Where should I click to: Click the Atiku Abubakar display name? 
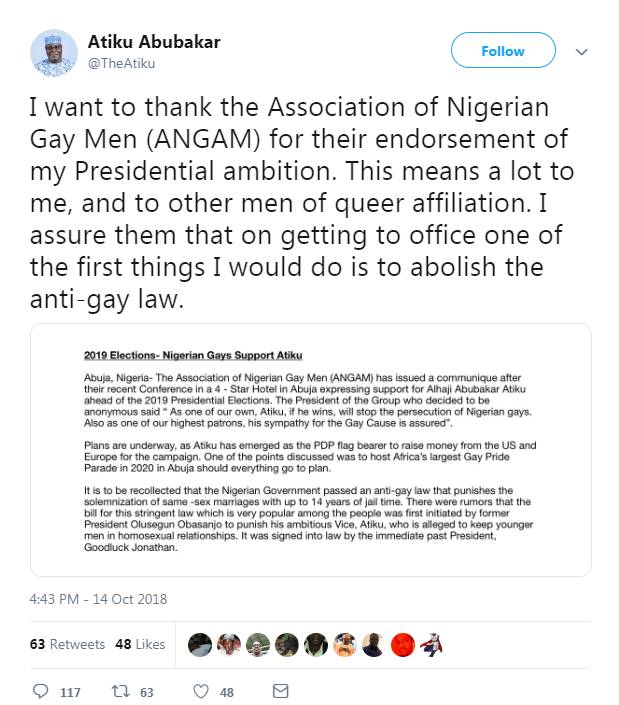[154, 42]
